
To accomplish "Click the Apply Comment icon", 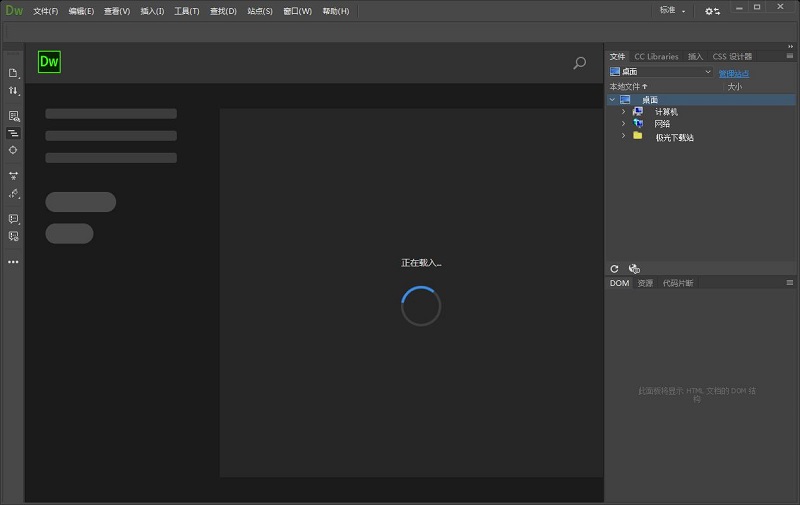I will tap(13, 218).
